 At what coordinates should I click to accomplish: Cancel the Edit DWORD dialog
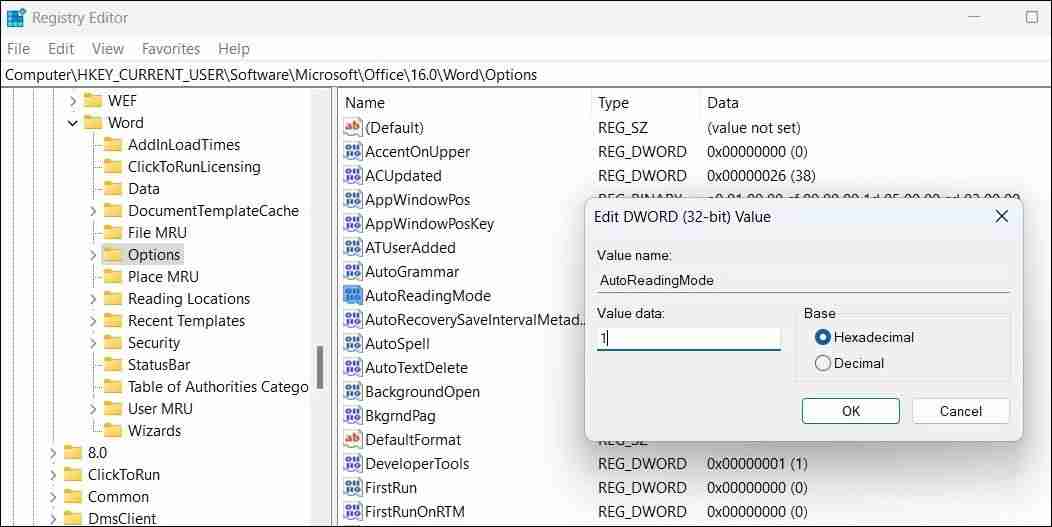[x=961, y=411]
